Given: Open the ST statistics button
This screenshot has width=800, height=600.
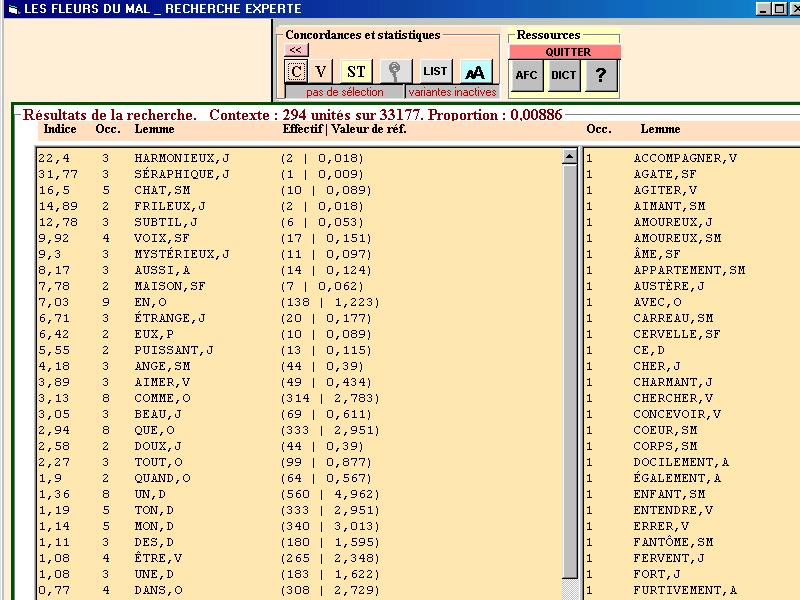Looking at the screenshot, I should click(x=356, y=71).
